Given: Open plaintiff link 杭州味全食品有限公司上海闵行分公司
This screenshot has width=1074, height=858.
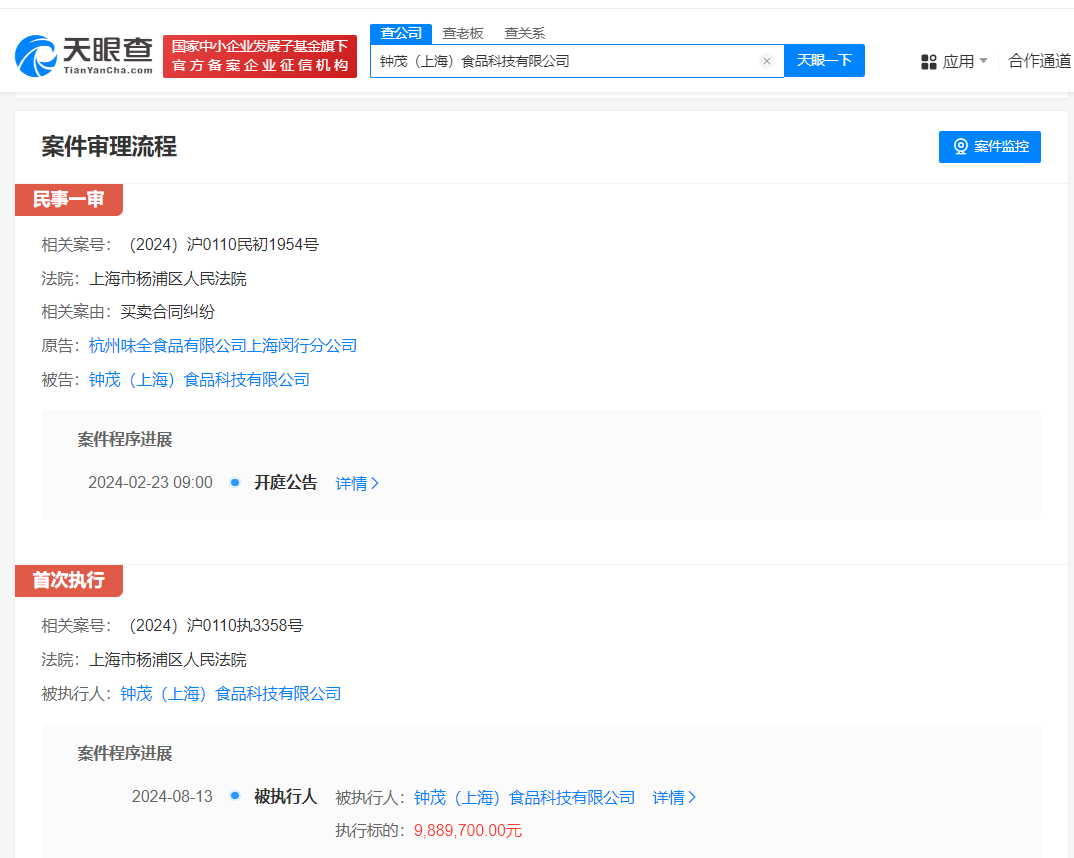Looking at the screenshot, I should 223,345.
